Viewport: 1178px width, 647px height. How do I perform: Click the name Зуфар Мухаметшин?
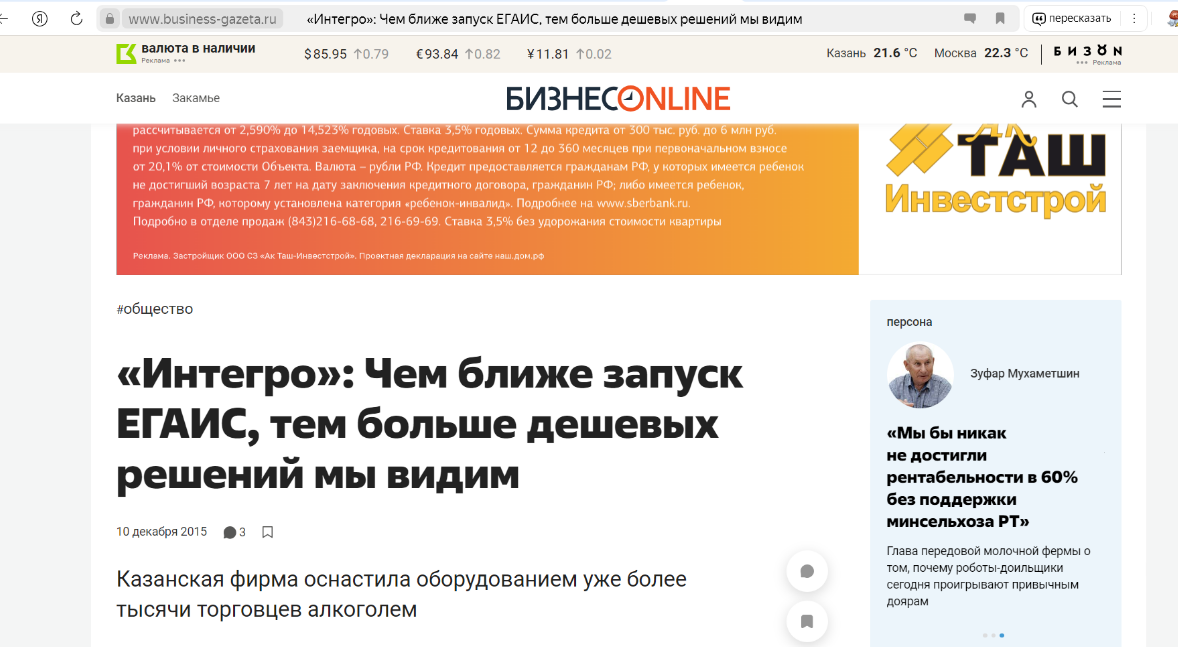(1024, 373)
